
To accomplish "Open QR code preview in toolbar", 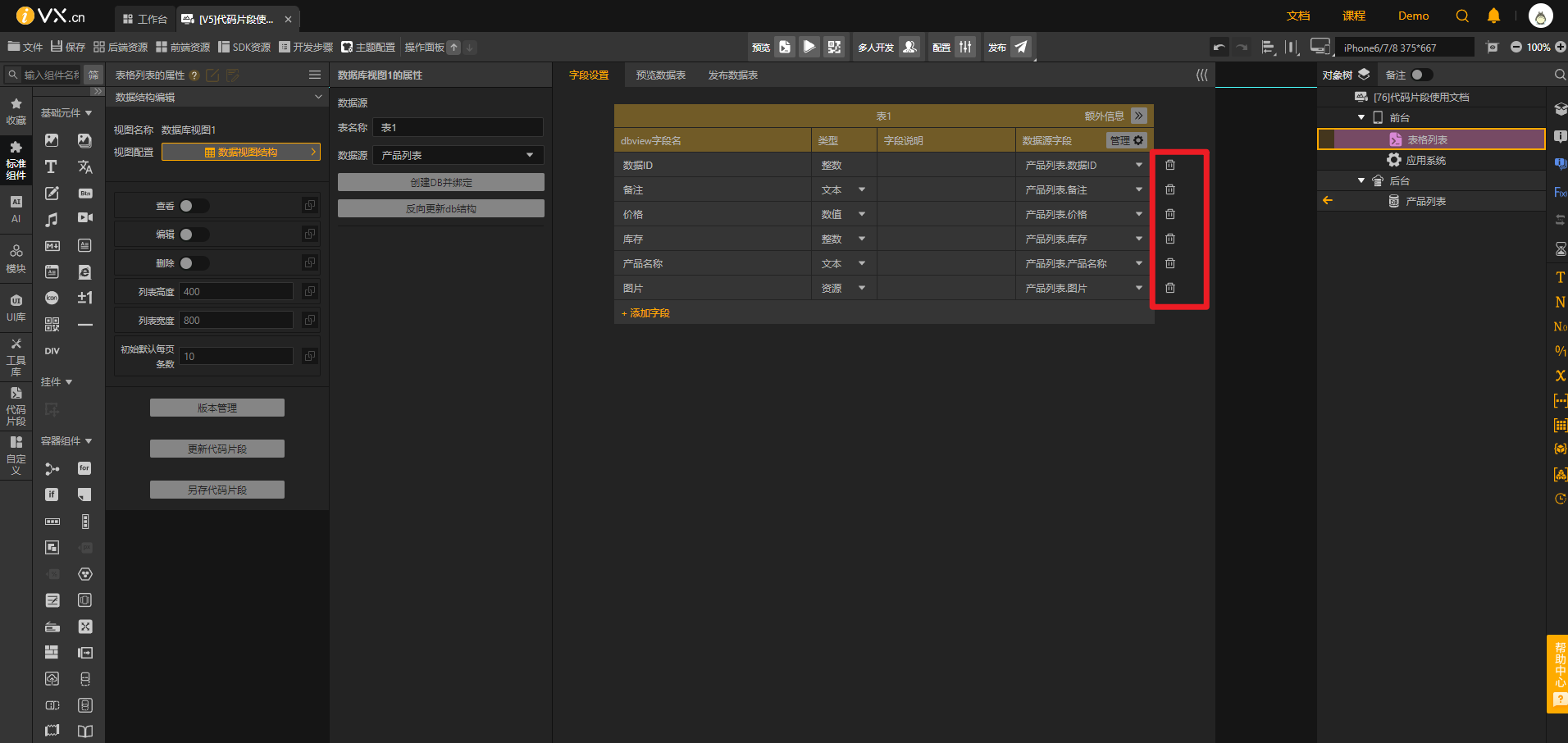I will coord(834,47).
